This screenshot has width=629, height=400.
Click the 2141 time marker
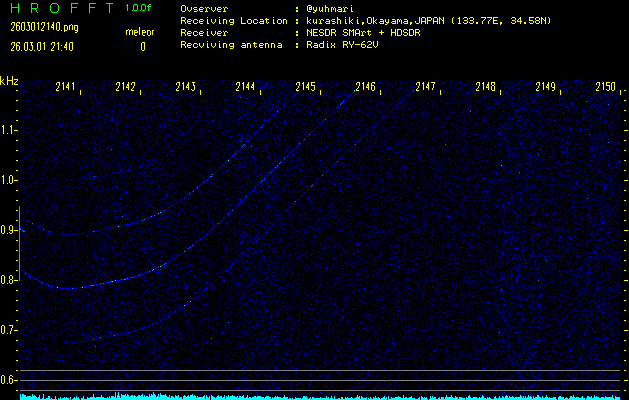(x=66, y=88)
